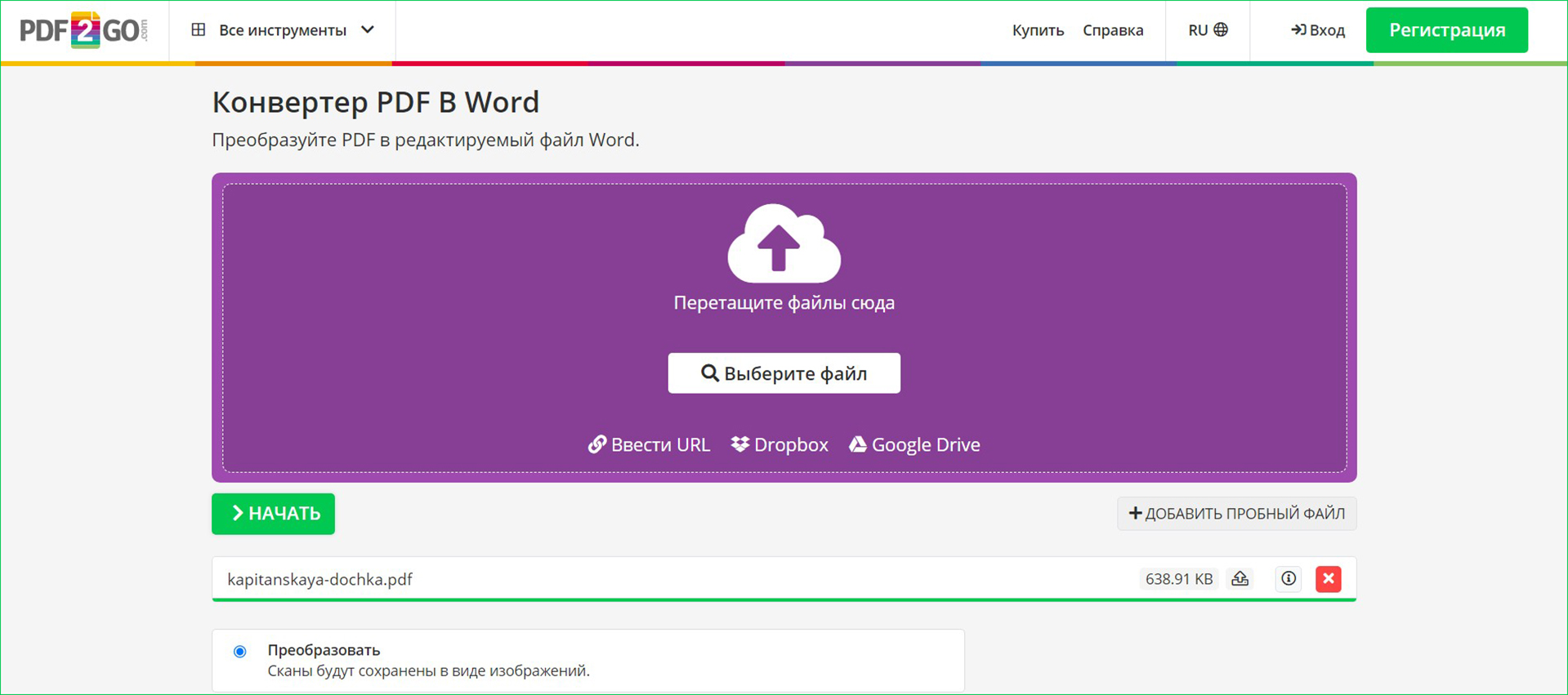Screen dimensions: 1568x695
Task: Click the kapitanskaya-dochka.pdf file name
Action: (319, 579)
